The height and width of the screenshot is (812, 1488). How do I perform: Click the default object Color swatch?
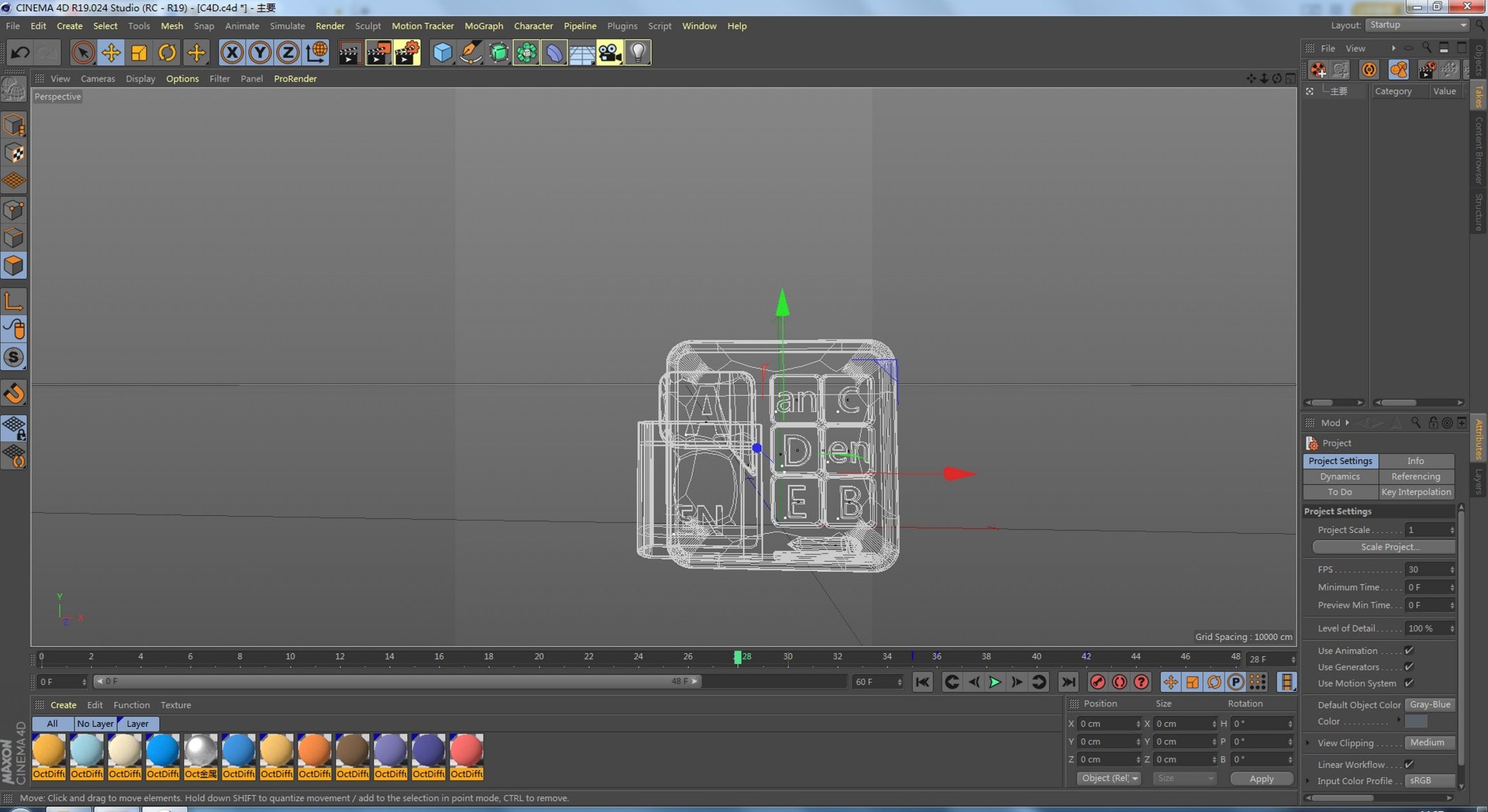tap(1416, 721)
